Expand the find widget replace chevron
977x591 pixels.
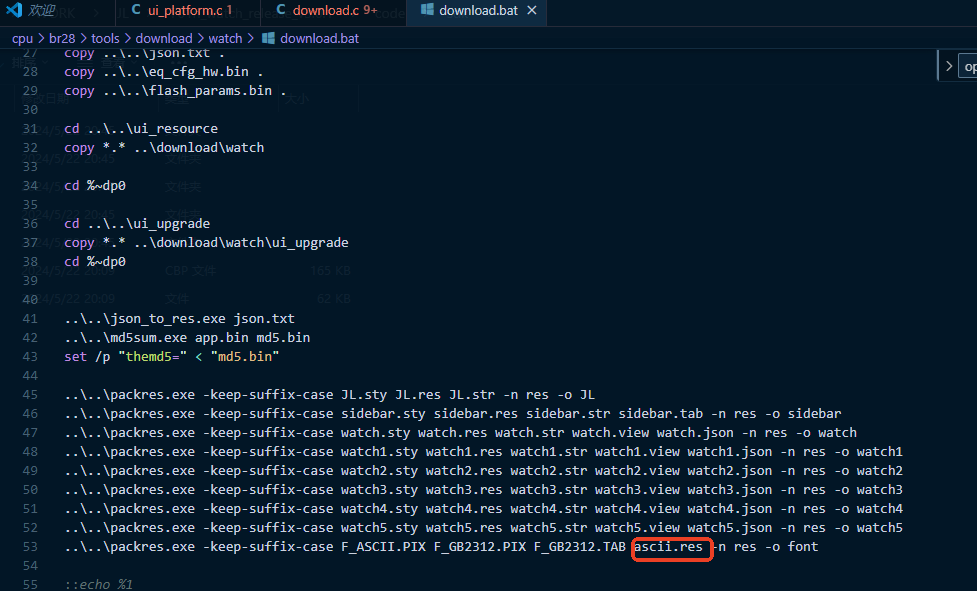point(948,66)
